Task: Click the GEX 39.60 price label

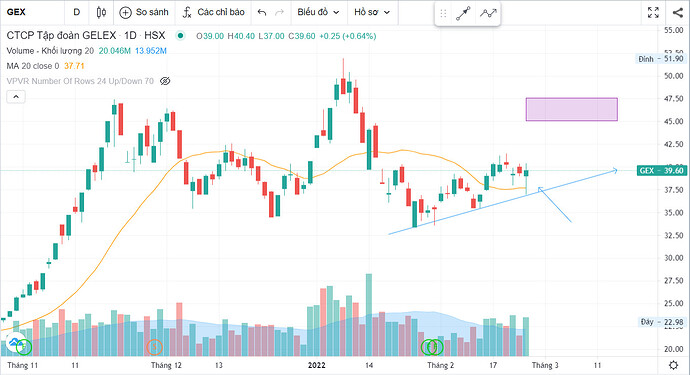Action: click(662, 170)
